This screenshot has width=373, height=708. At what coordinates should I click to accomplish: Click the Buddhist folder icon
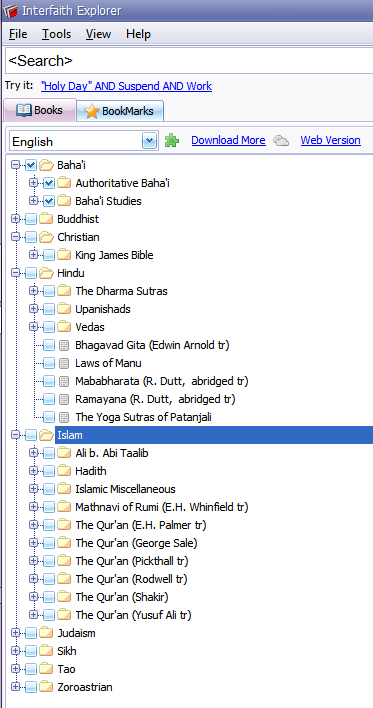coord(46,219)
